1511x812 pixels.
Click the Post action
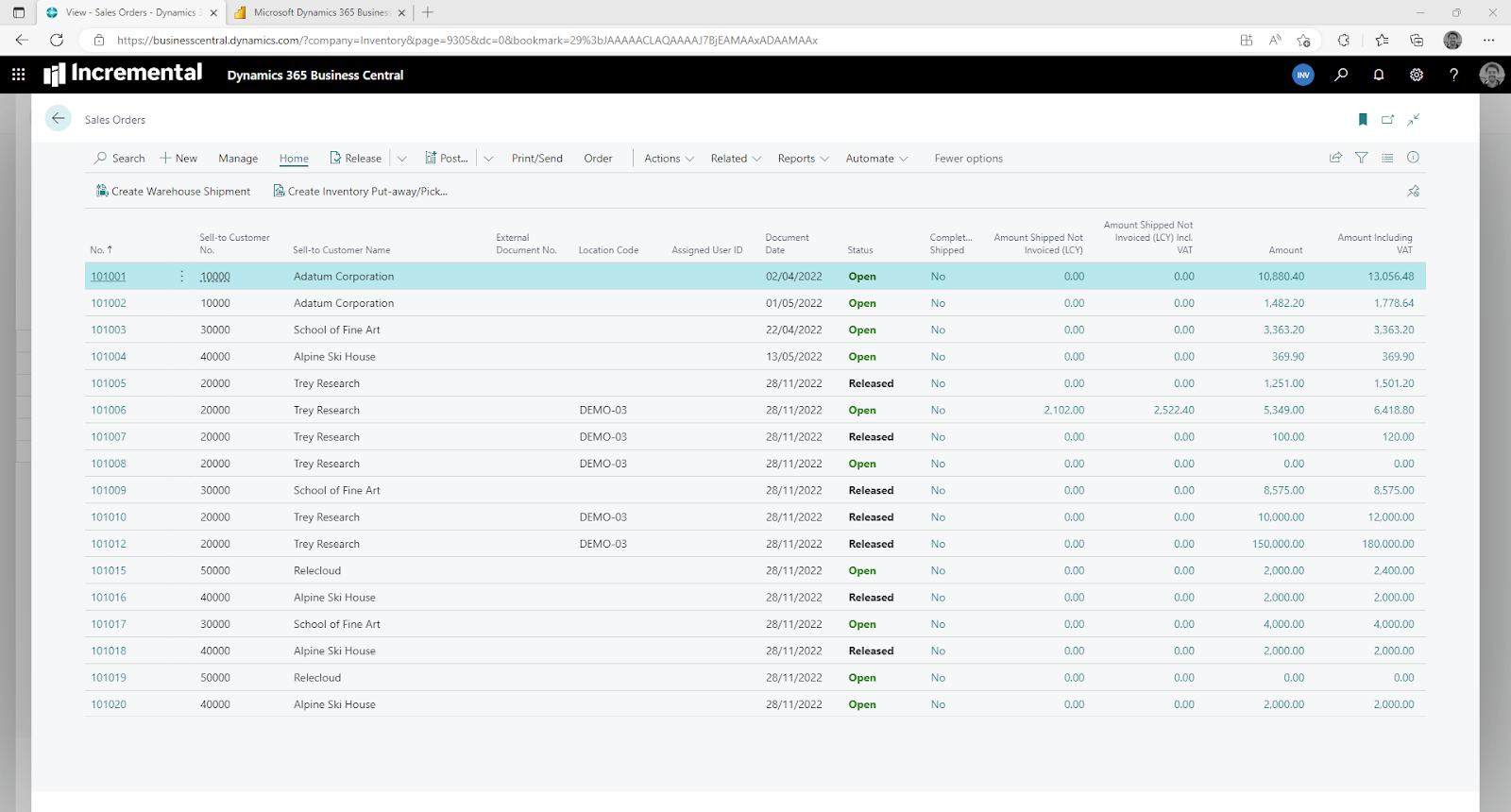[x=447, y=159]
